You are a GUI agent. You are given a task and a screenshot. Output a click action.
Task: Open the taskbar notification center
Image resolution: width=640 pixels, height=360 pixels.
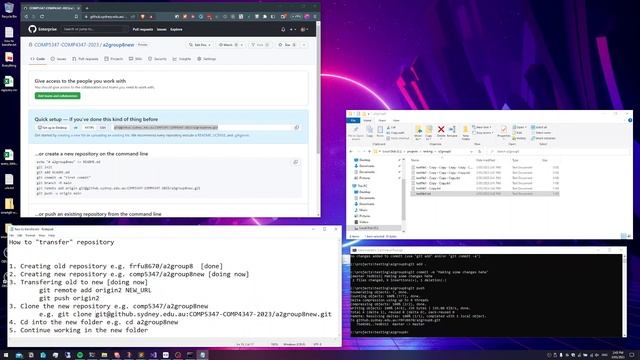pyautogui.click(x=632, y=355)
